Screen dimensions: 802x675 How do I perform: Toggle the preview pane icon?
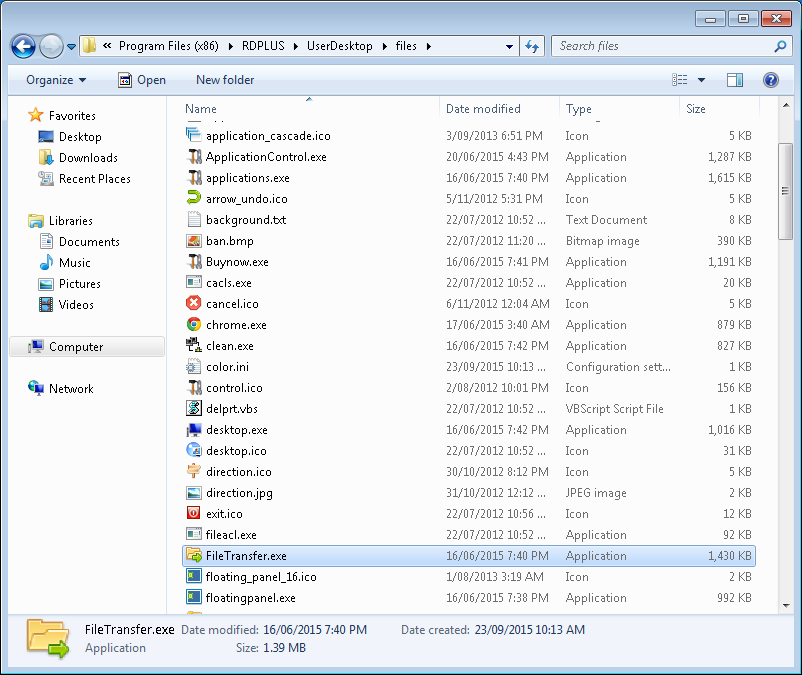735,80
